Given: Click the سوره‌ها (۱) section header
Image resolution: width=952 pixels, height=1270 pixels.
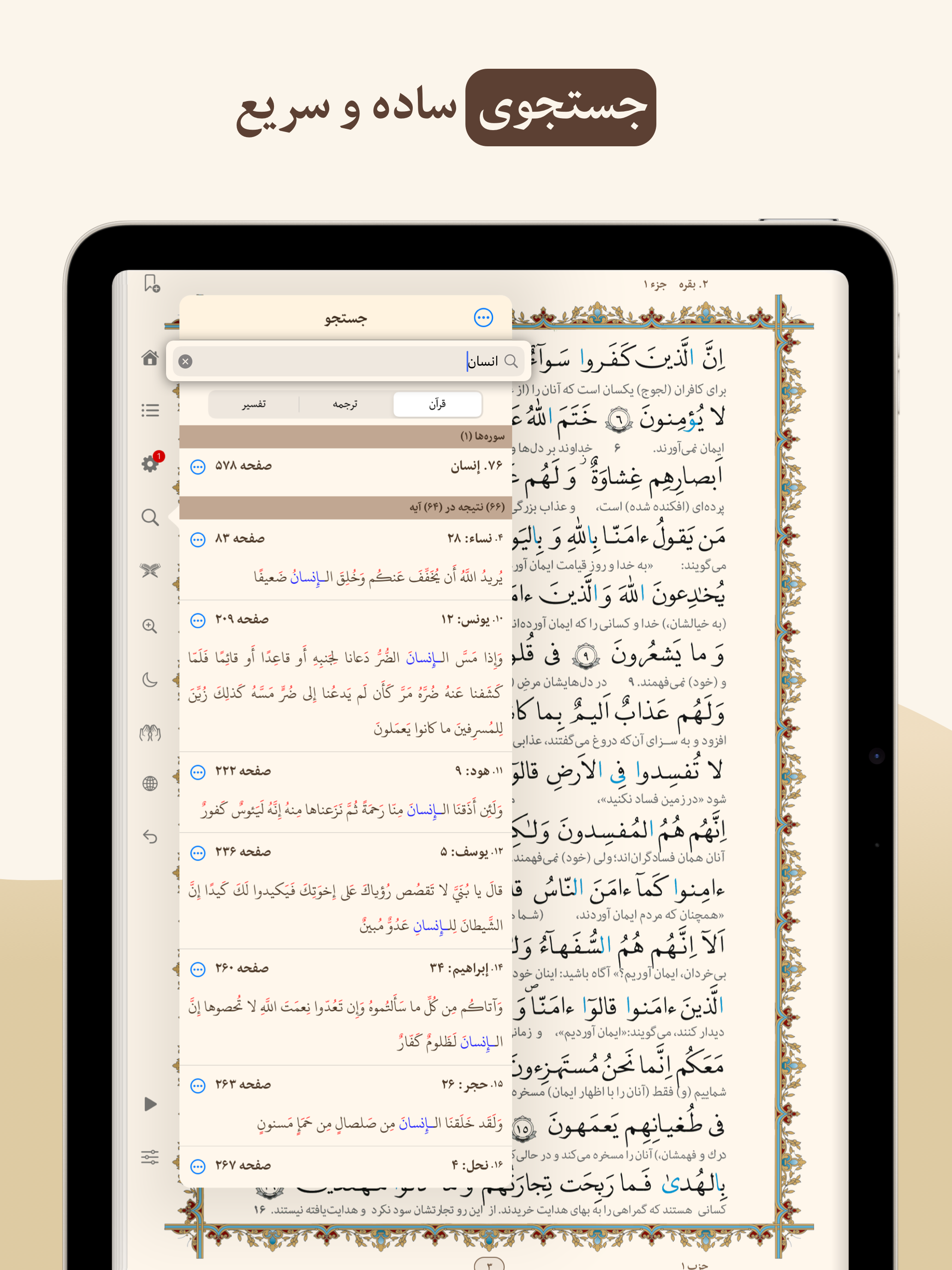Looking at the screenshot, I should coord(345,437).
